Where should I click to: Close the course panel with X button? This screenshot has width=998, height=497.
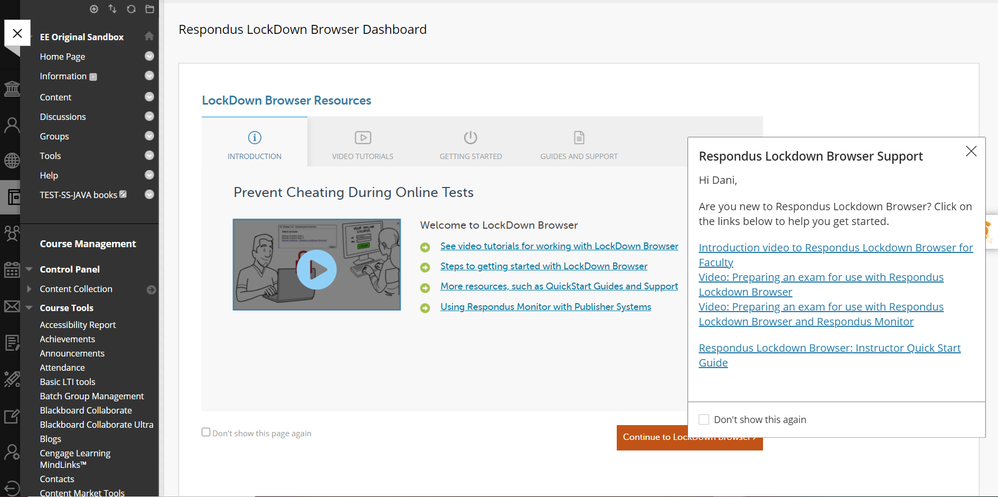click(x=17, y=33)
